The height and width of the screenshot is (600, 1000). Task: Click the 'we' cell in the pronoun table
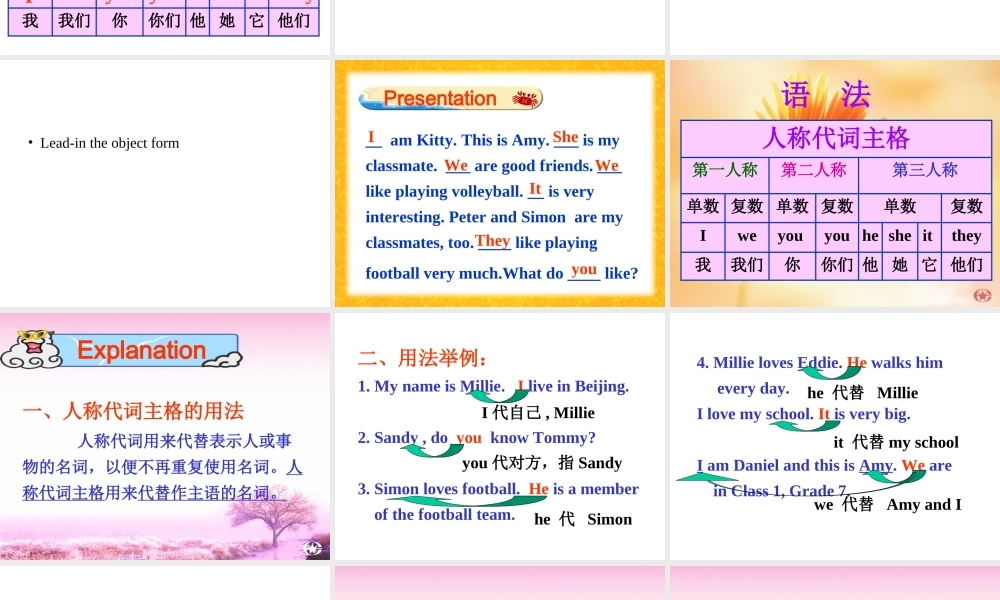pos(747,236)
